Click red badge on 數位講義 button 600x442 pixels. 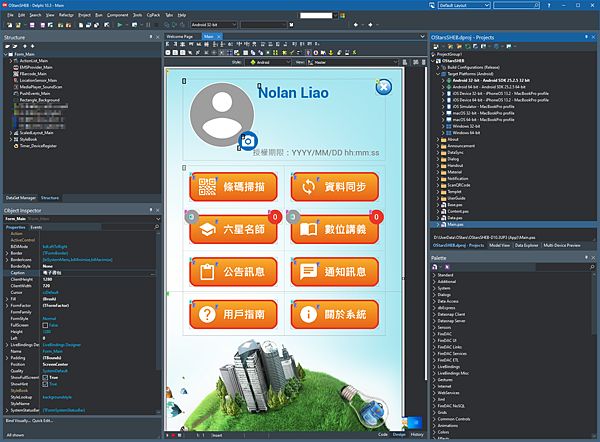376,217
